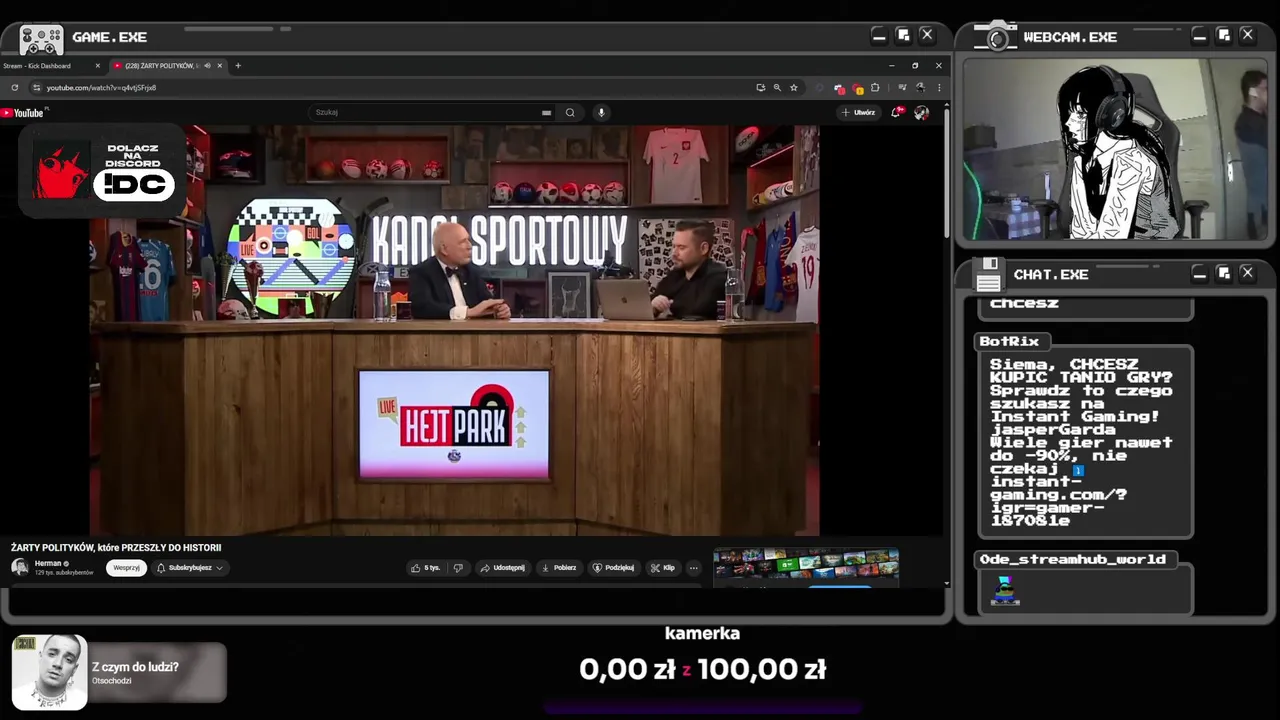Click the Podziękuj thanks button
The image size is (1280, 720).
614,568
